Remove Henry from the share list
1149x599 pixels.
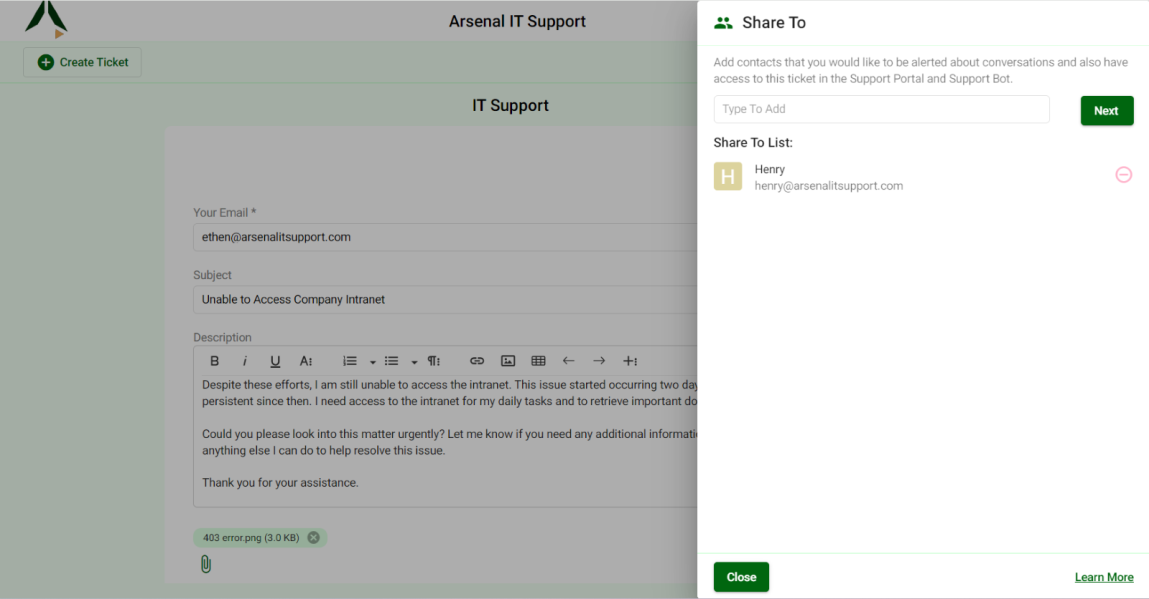pos(1123,174)
